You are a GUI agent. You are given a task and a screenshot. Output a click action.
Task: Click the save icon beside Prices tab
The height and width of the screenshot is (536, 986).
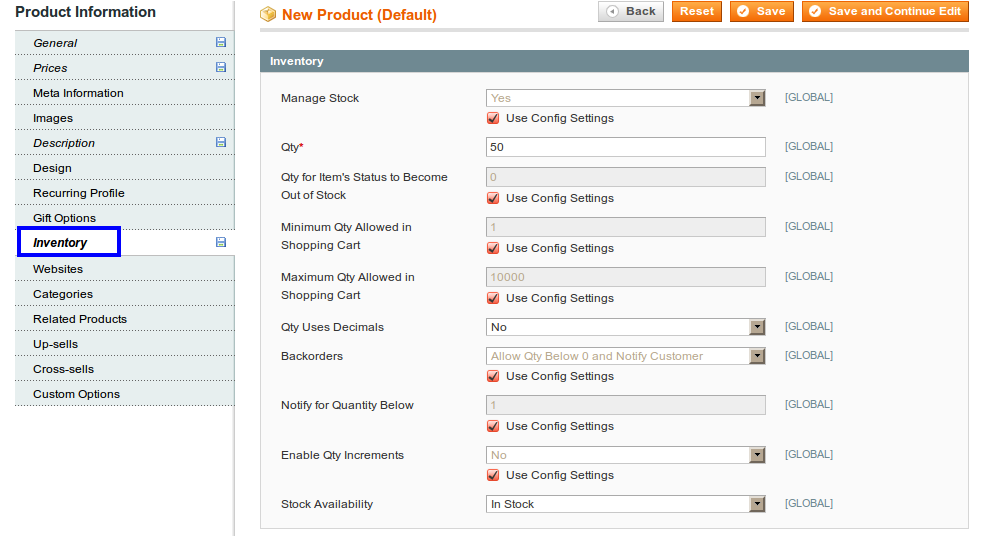coord(221,67)
